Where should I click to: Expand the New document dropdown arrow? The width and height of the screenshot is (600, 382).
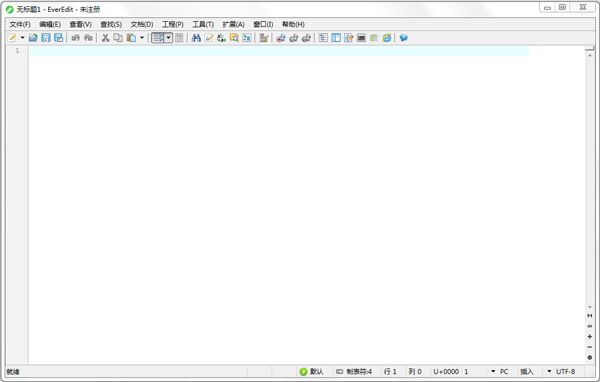click(22, 38)
